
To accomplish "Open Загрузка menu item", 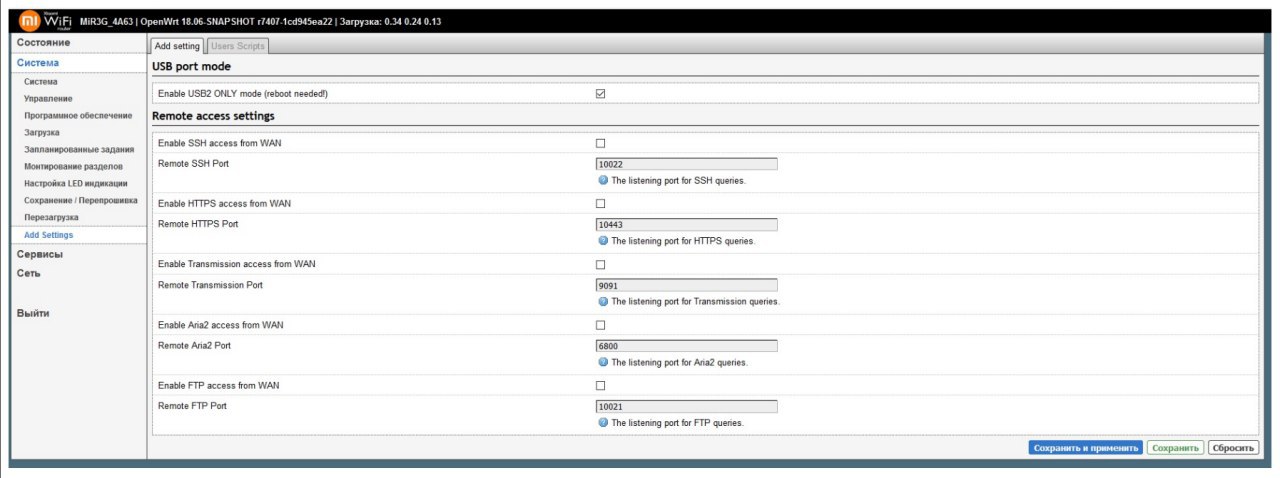I will tap(42, 132).
